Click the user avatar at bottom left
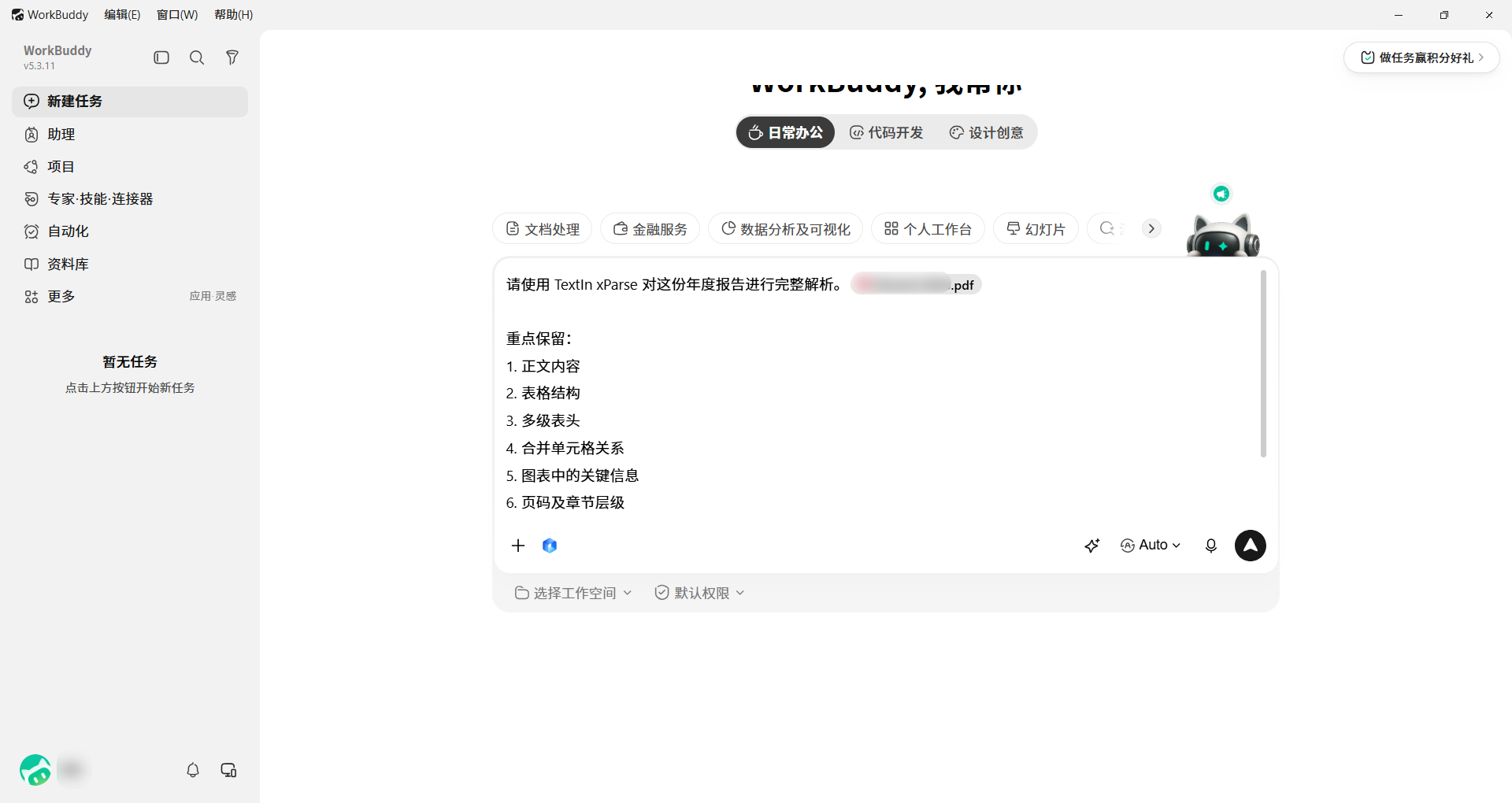 coord(35,770)
